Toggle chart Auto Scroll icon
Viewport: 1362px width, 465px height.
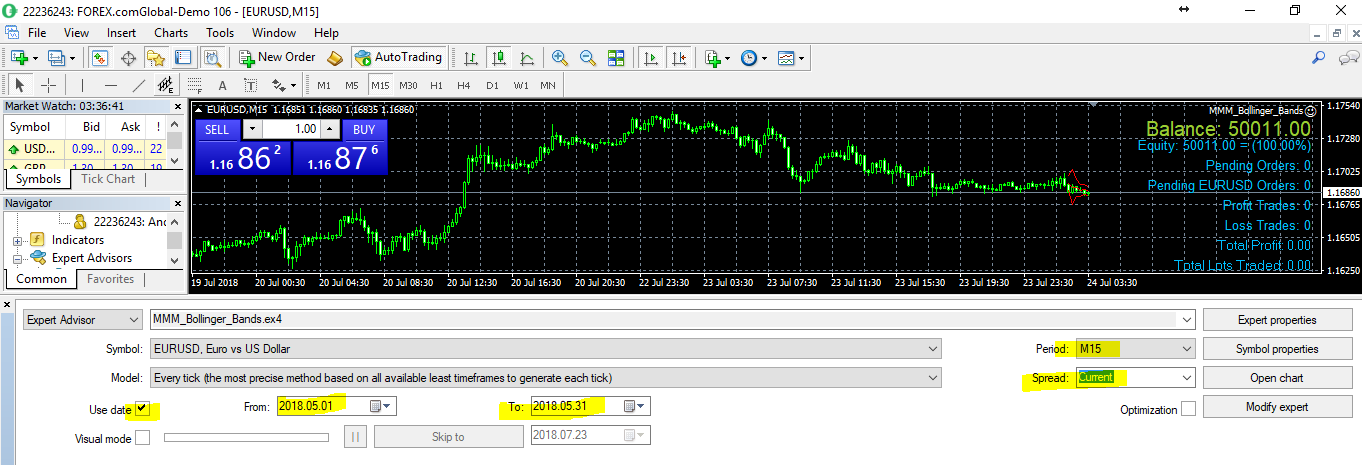650,57
